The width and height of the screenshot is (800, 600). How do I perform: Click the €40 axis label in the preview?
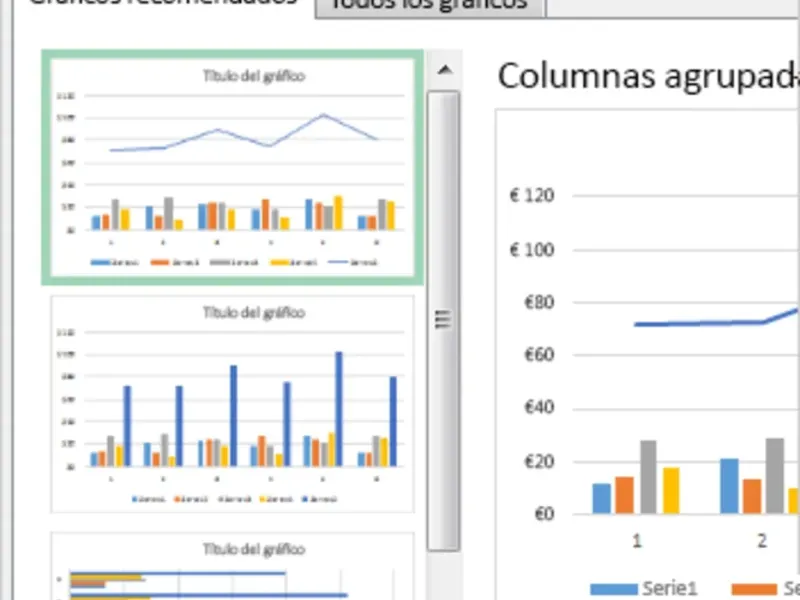pos(539,408)
